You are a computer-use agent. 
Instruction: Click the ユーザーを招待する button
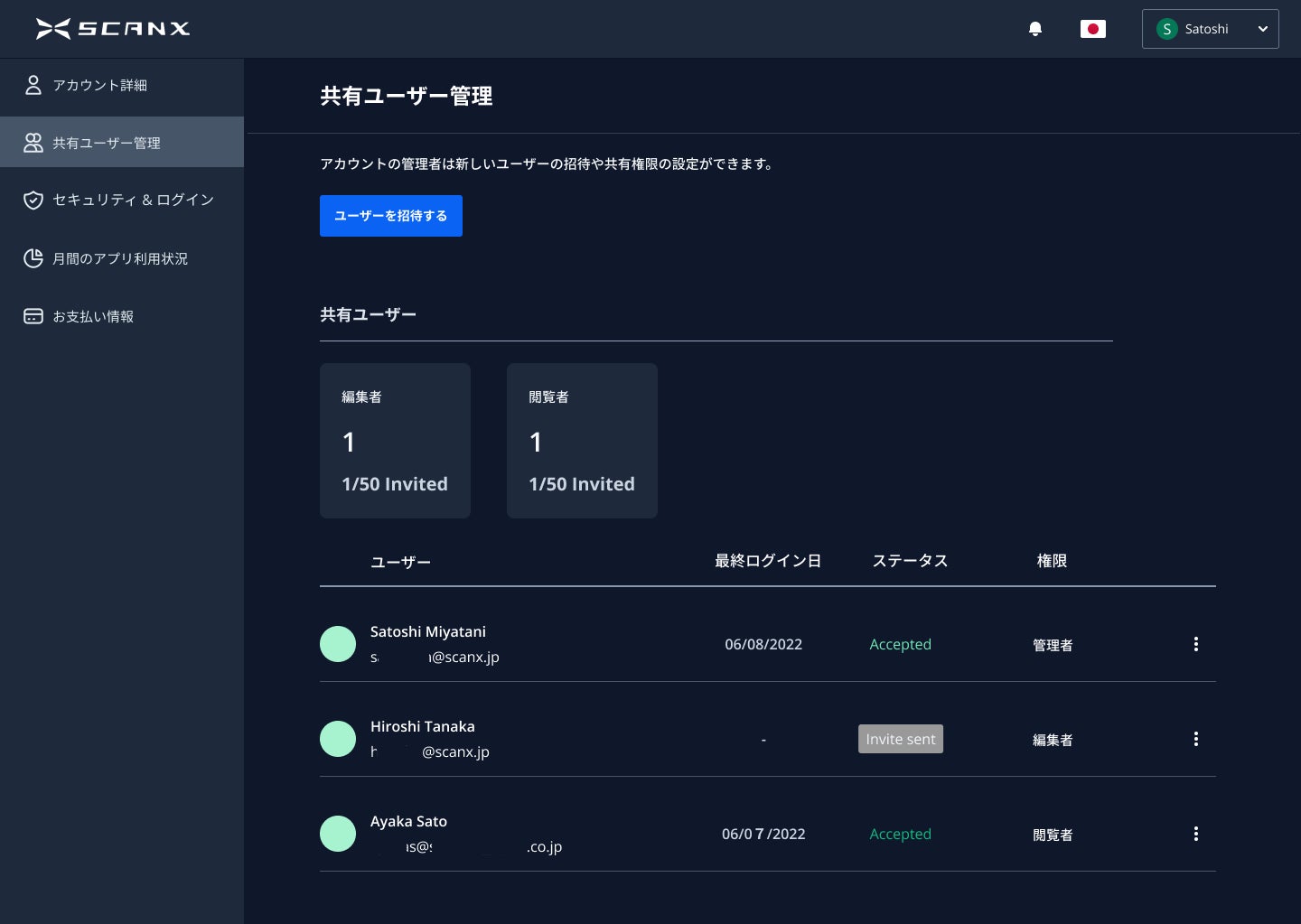coord(390,216)
